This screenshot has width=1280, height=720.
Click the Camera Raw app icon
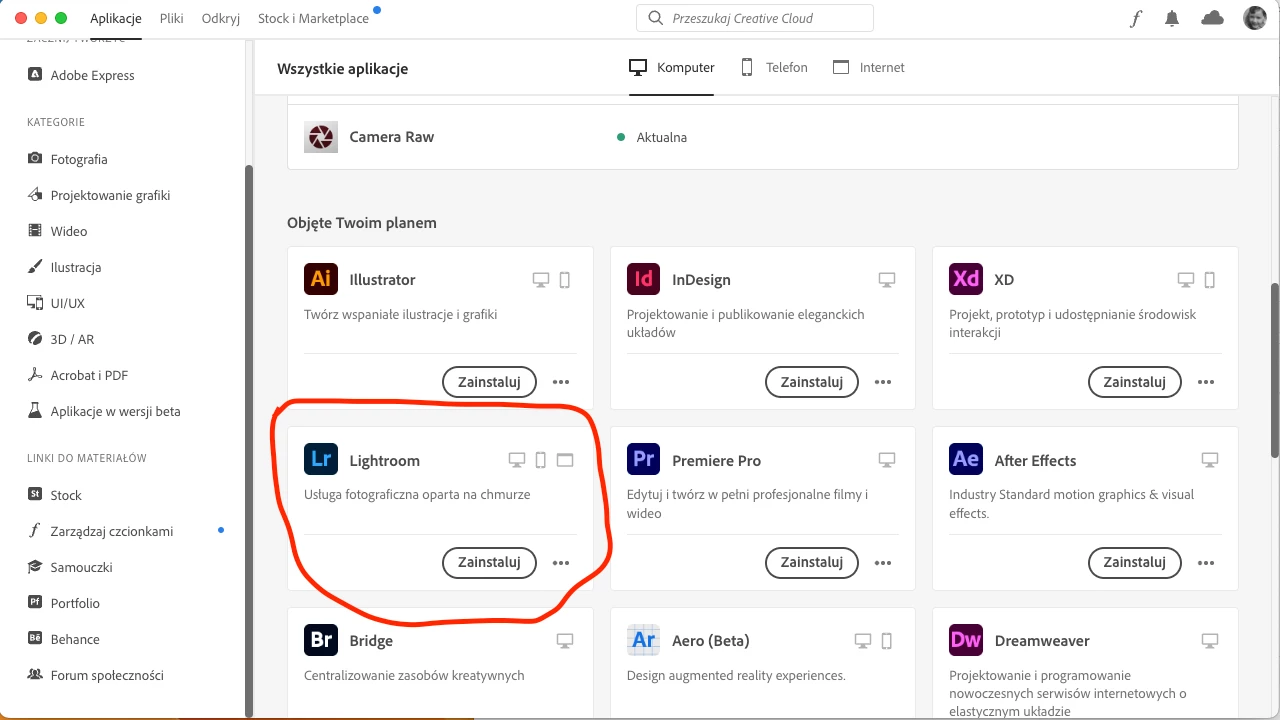pos(321,137)
